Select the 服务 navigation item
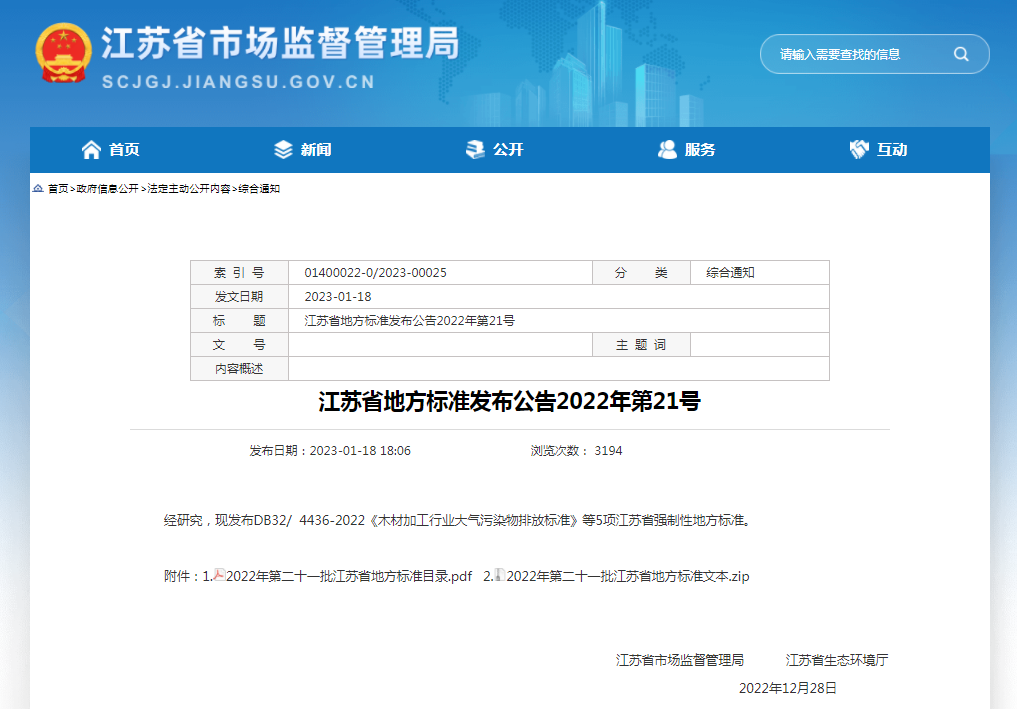 701,149
